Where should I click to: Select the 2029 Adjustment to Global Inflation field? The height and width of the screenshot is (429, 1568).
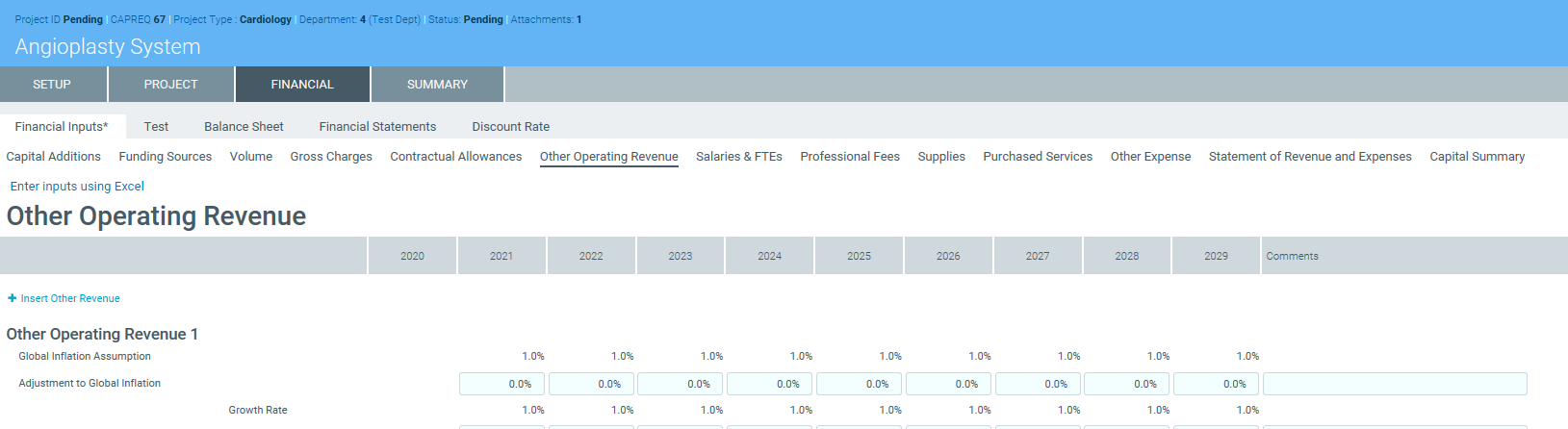point(1216,384)
